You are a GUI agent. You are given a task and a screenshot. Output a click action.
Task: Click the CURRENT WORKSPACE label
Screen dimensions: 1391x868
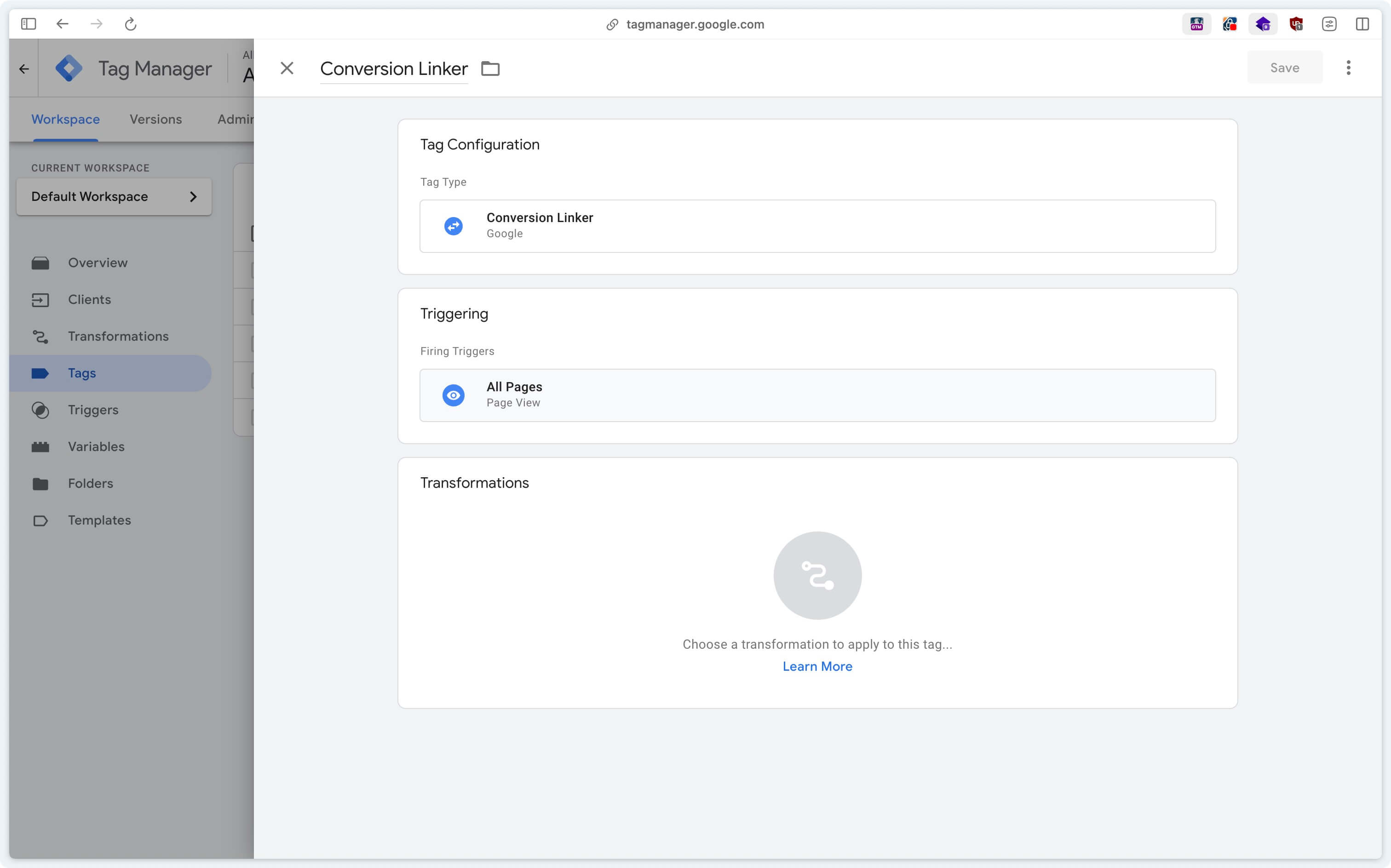click(90, 168)
